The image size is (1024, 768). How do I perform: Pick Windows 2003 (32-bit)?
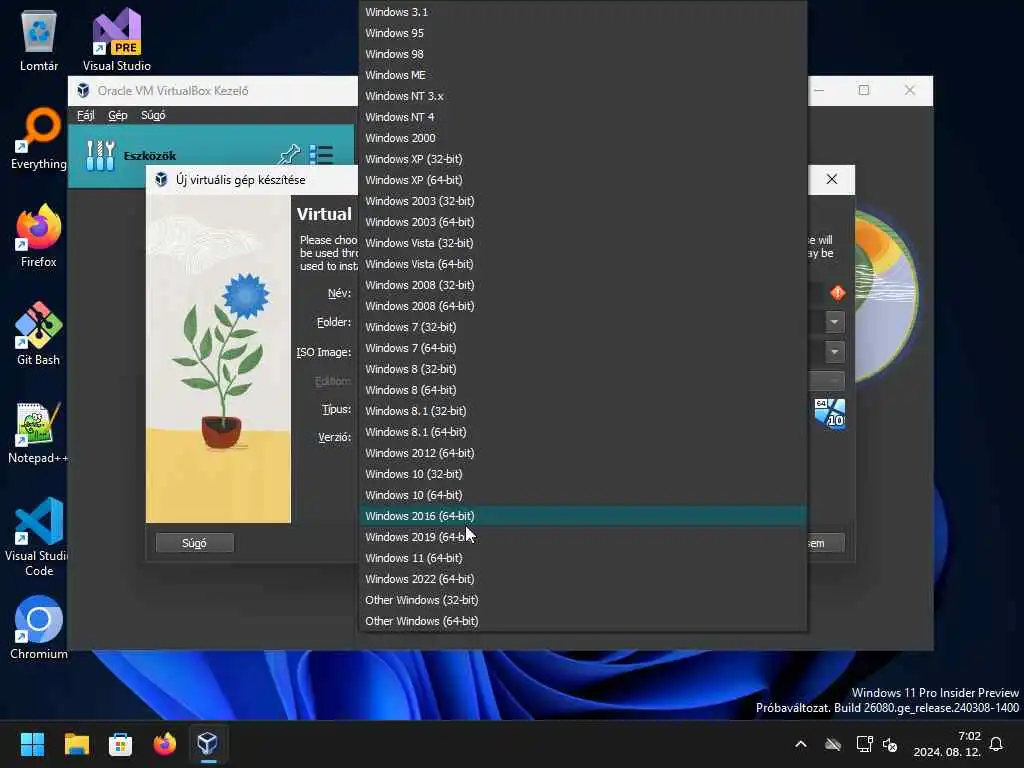[583, 200]
